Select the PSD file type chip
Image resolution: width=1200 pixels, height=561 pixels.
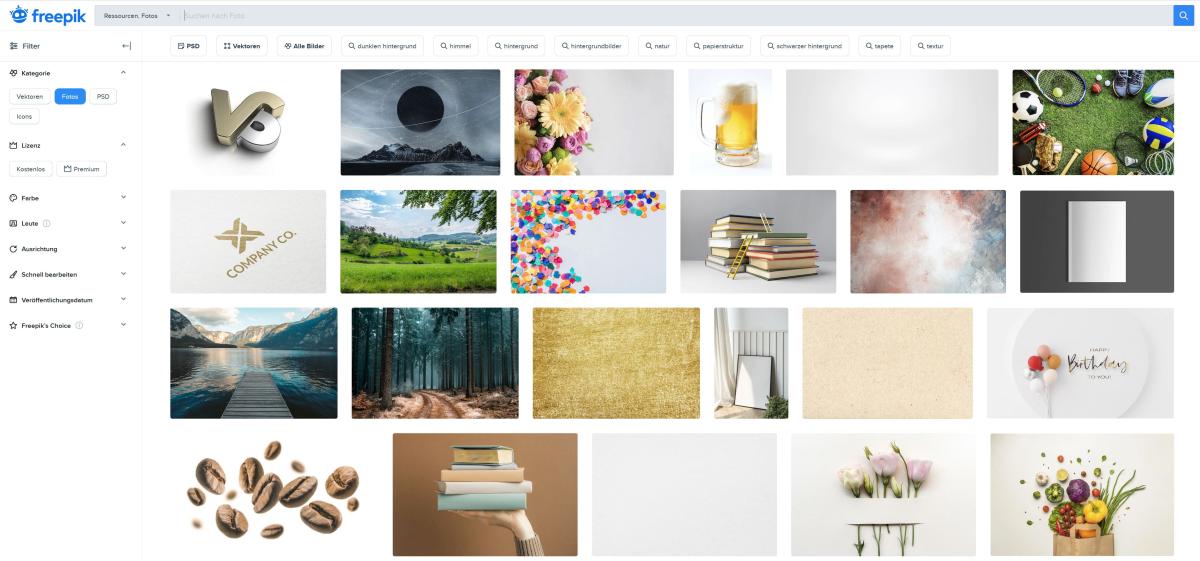[188, 46]
